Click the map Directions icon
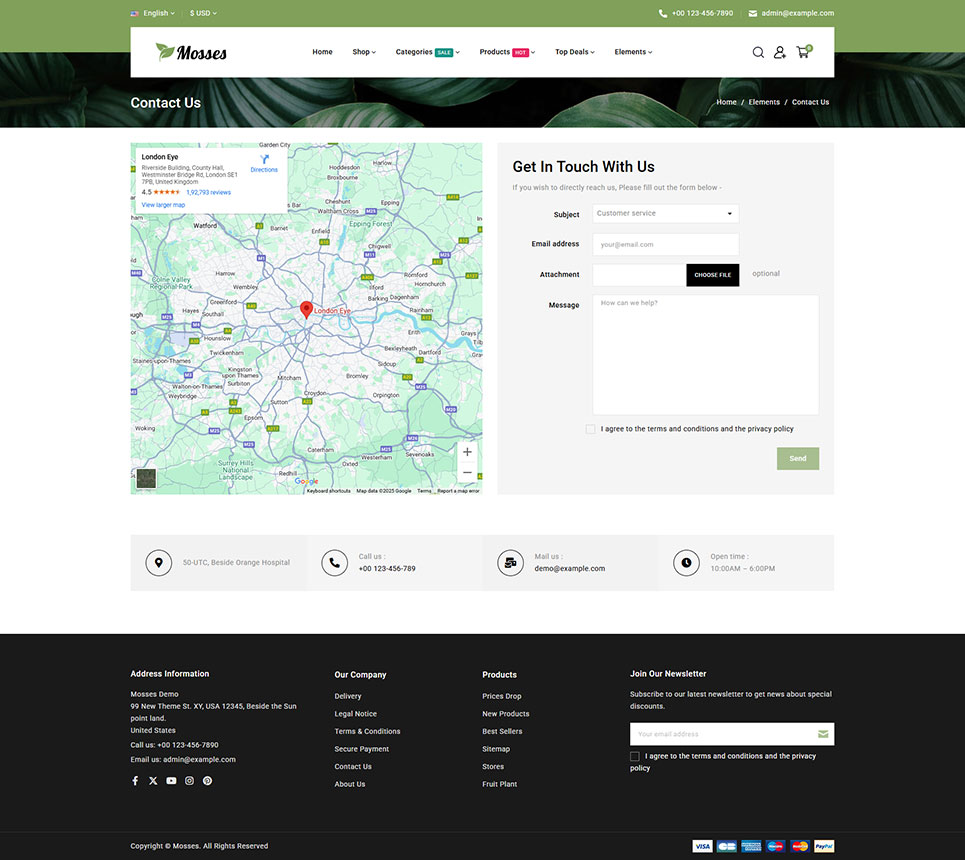965x860 pixels. point(264,160)
